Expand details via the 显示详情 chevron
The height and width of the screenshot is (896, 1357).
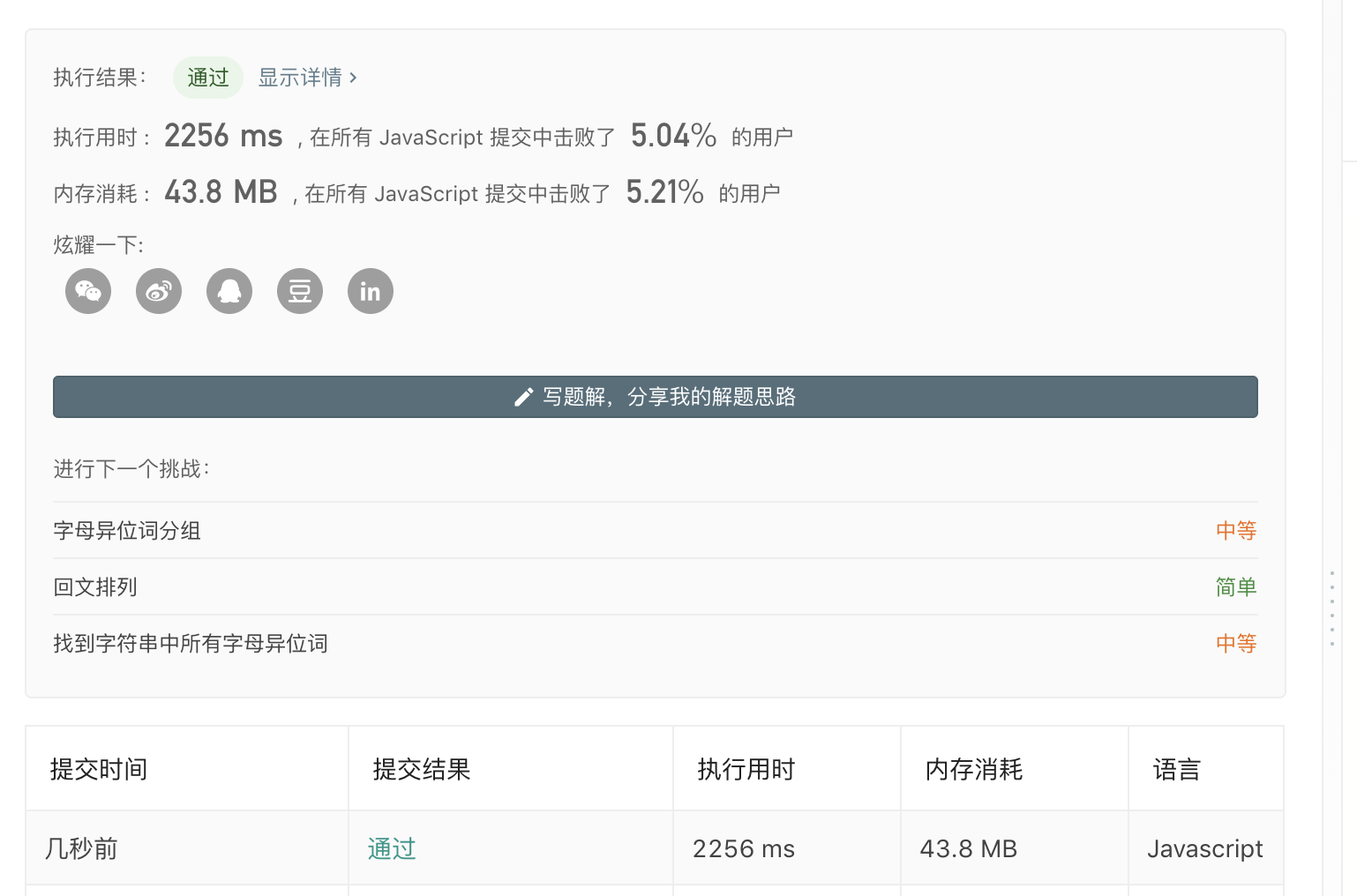[353, 78]
